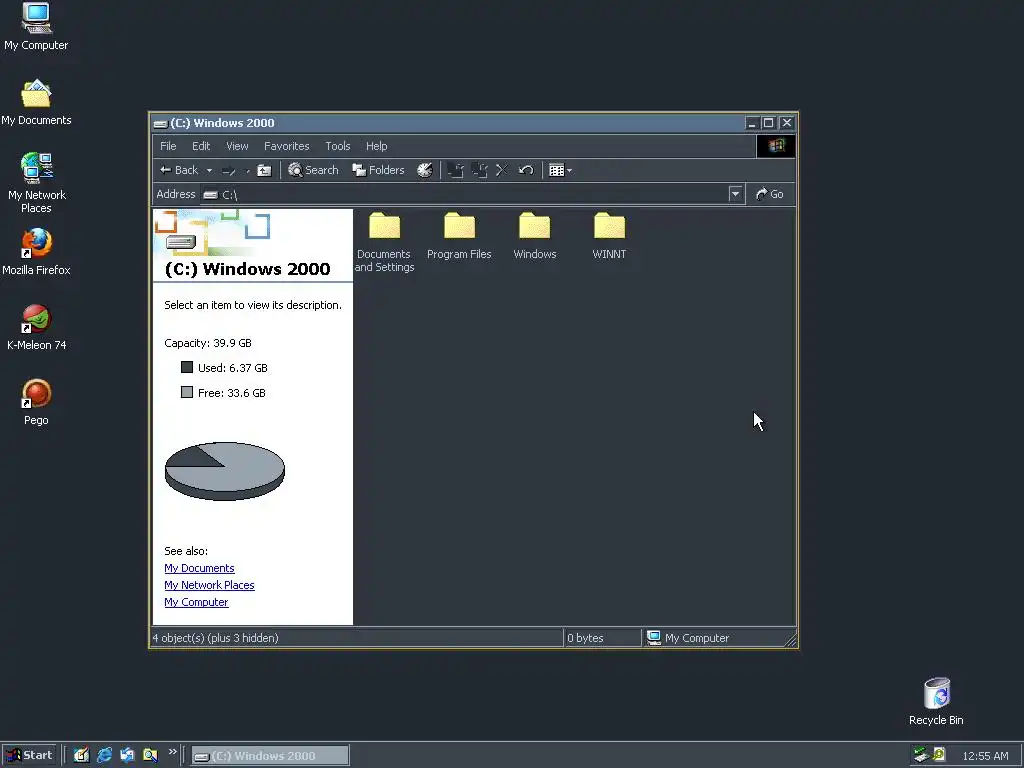Click the 0 bytes status bar entry
1024x768 pixels.
[585, 638]
